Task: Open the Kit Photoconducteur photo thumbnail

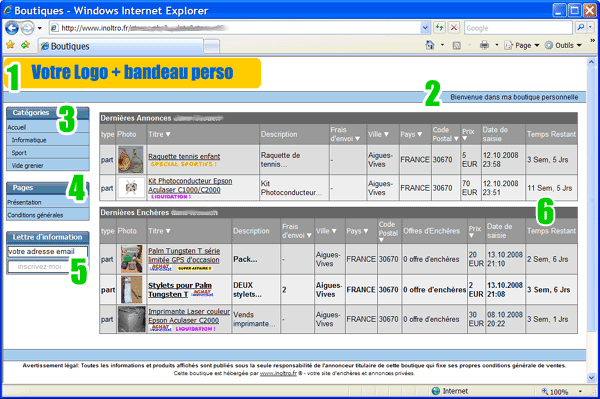Action: tap(131, 188)
